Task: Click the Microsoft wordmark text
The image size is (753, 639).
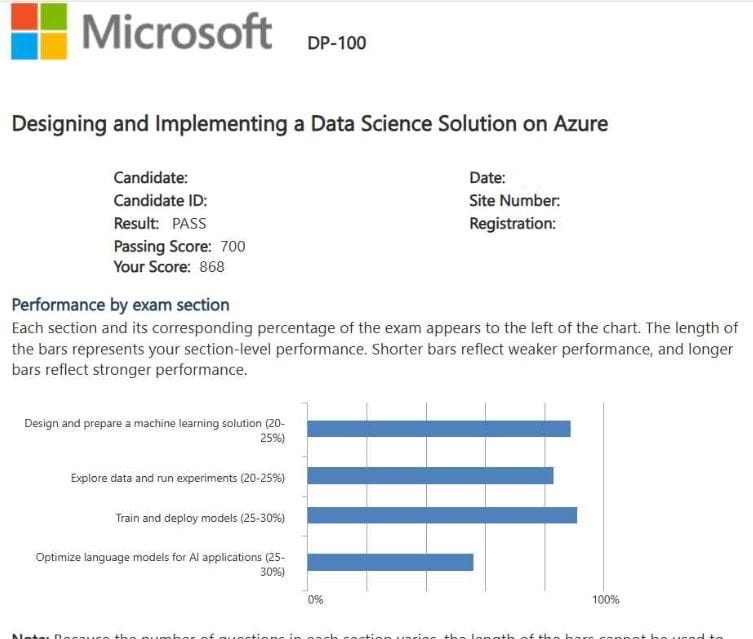Action: [x=177, y=31]
